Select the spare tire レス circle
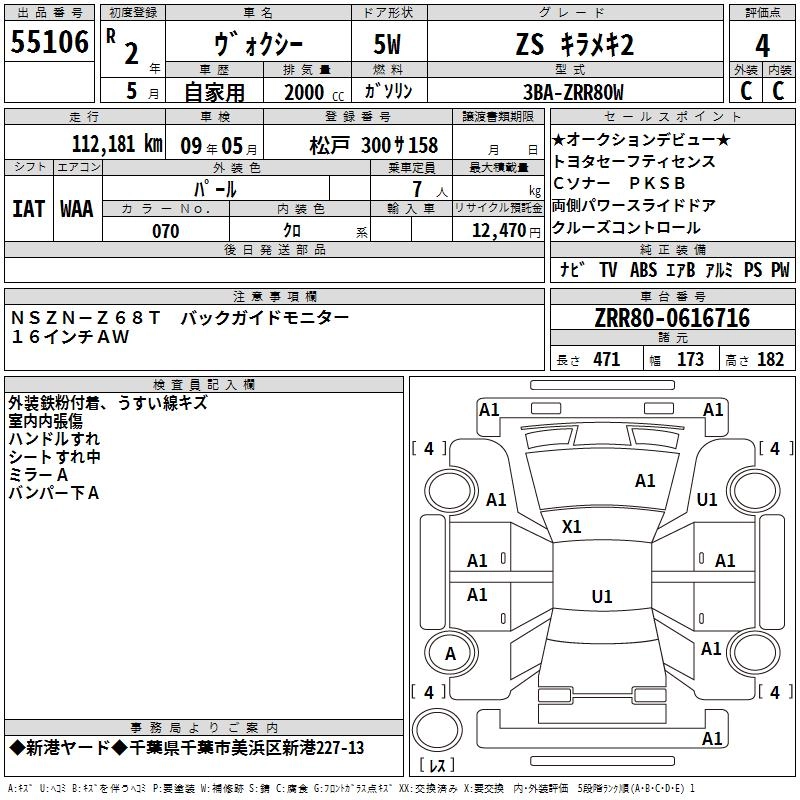Screen dimensions: 800x800 (437, 729)
